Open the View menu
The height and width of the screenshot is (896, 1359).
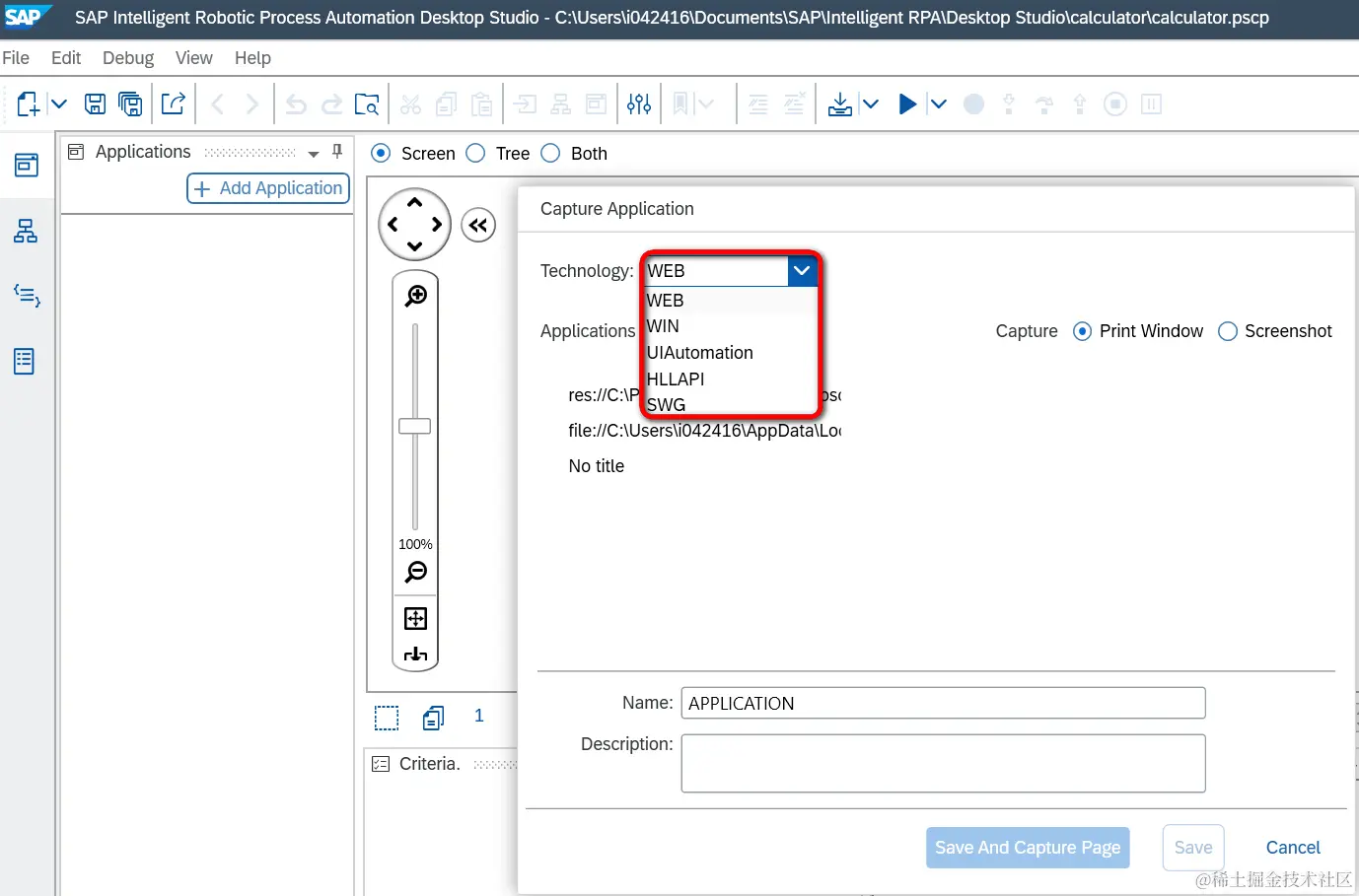click(194, 58)
